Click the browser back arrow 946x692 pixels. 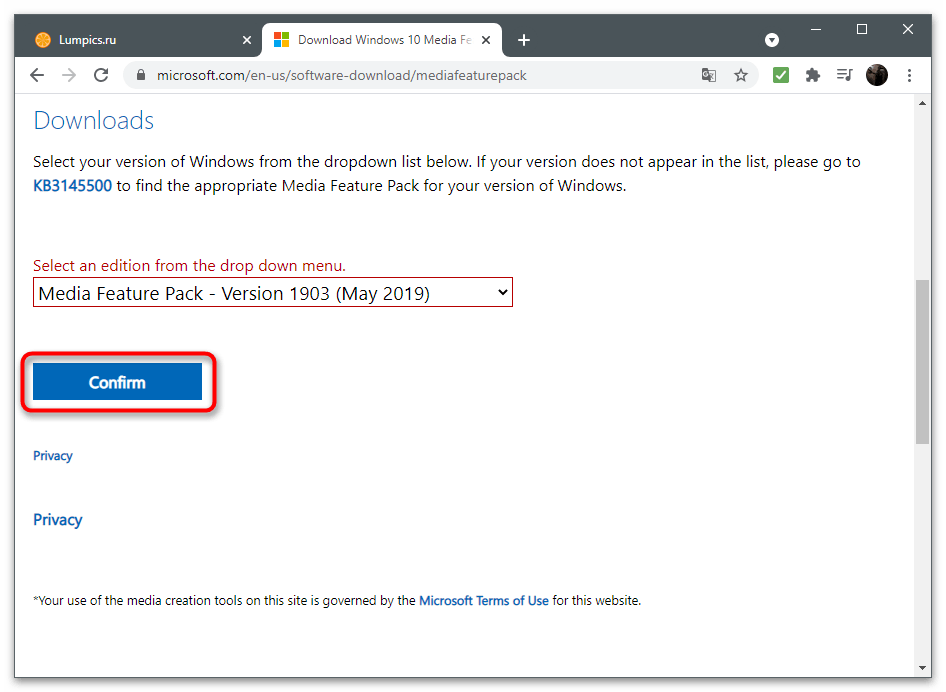tap(37, 75)
